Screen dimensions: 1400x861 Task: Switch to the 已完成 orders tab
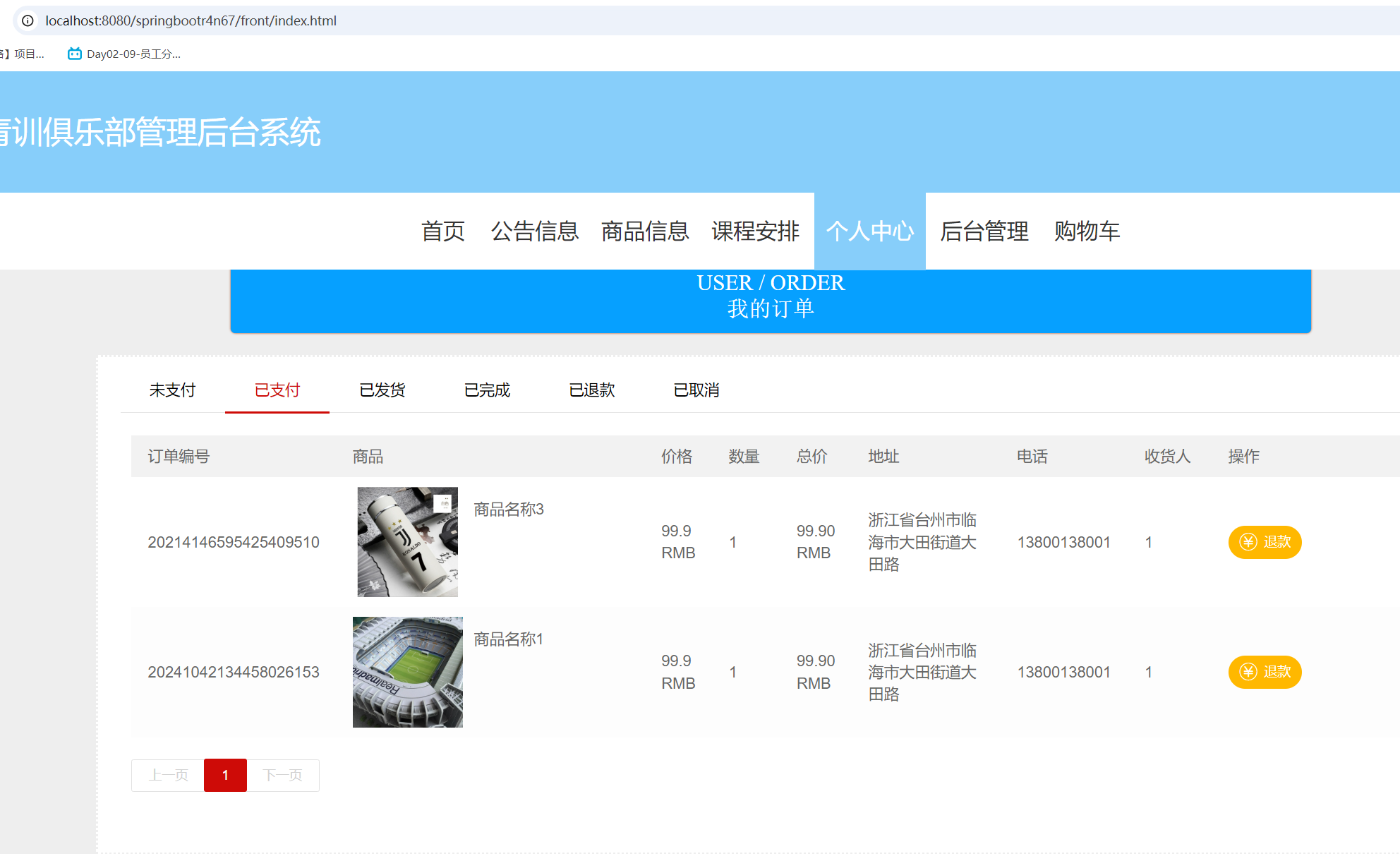tap(487, 390)
